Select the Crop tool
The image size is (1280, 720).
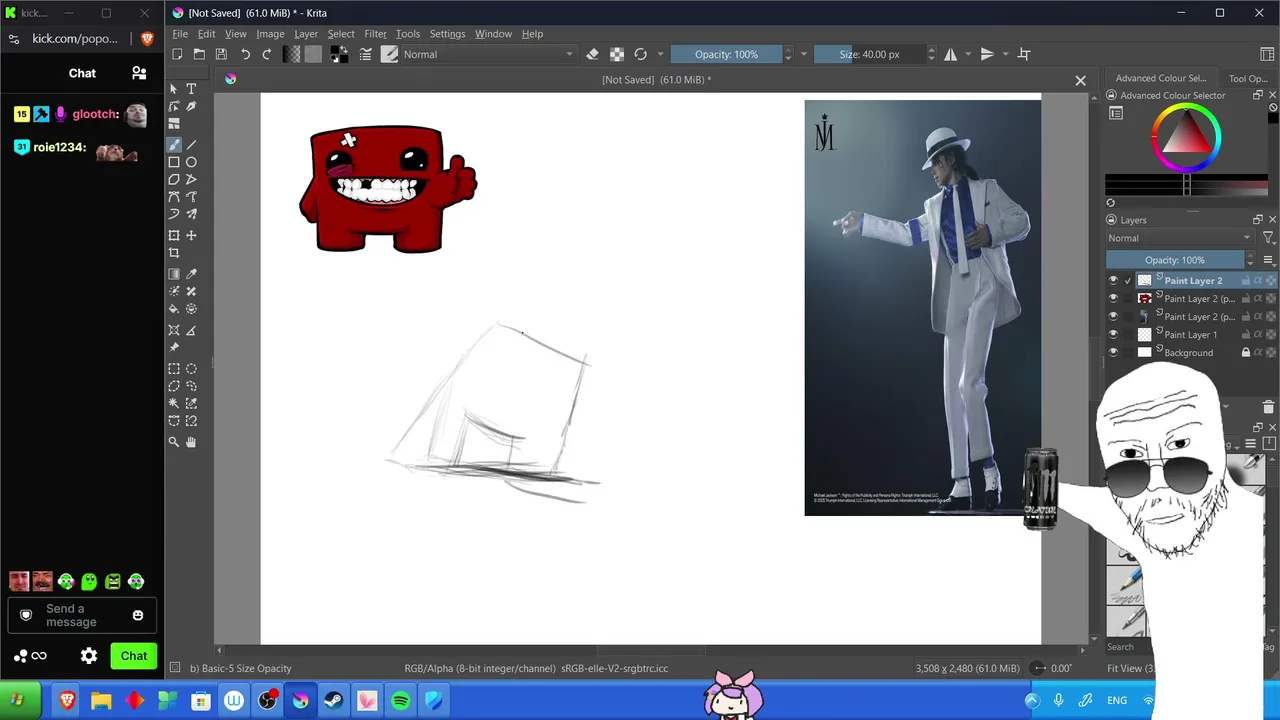coord(174,253)
